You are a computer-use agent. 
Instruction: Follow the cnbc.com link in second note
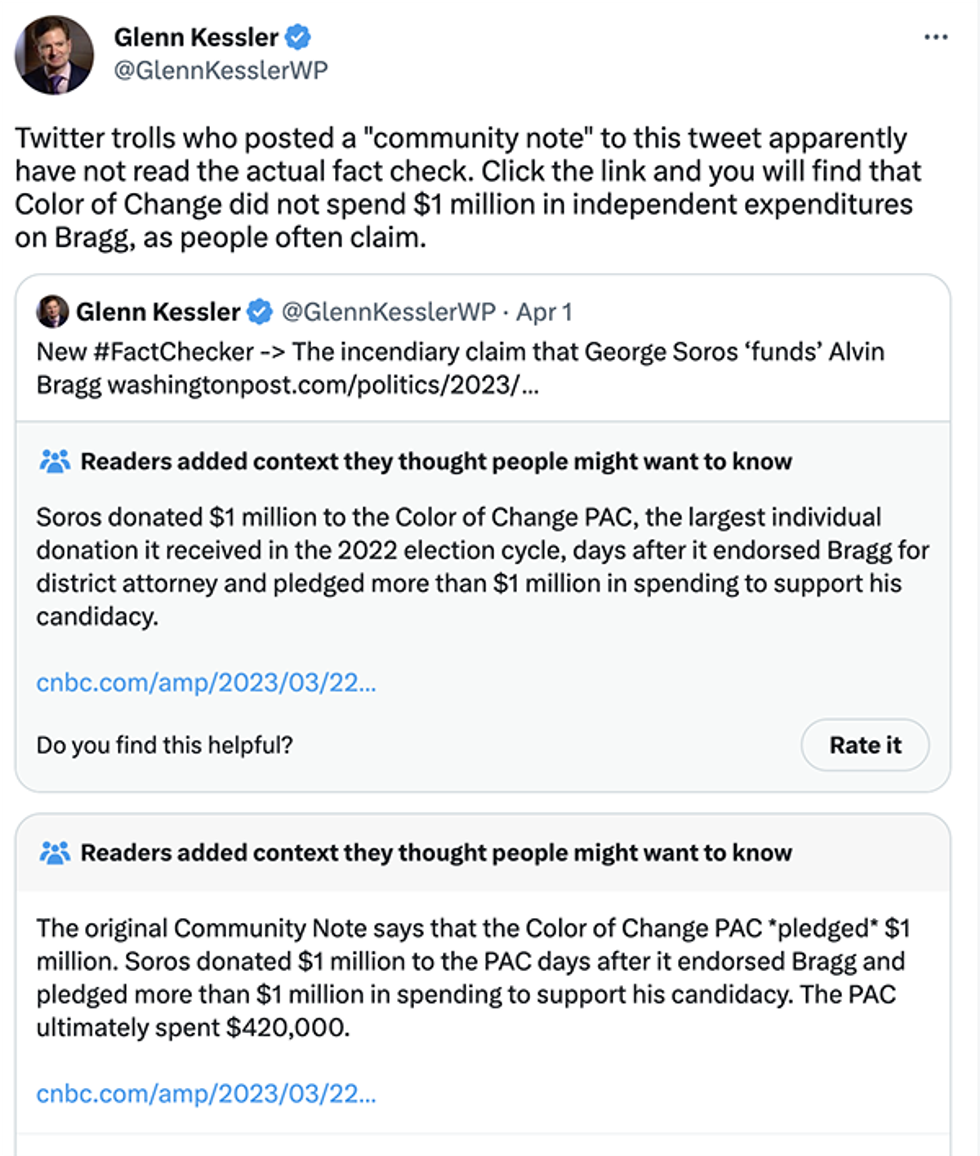tap(206, 1093)
